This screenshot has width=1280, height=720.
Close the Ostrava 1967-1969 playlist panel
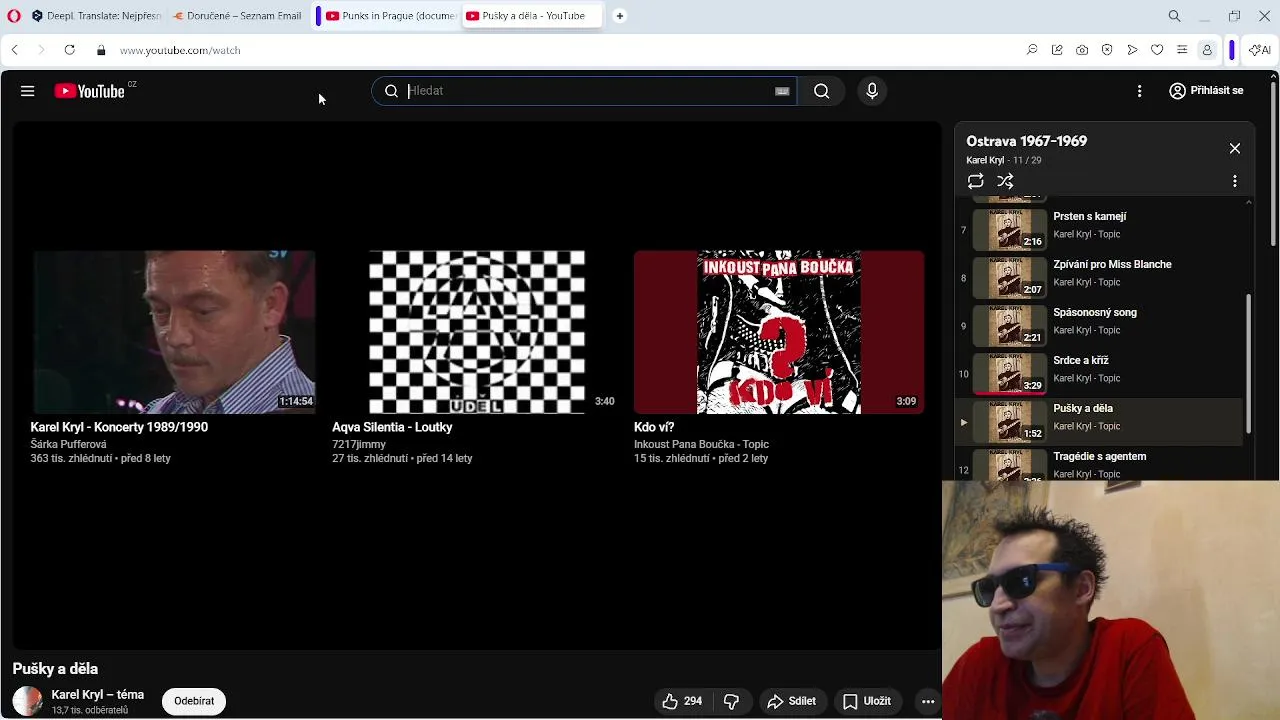(1235, 149)
